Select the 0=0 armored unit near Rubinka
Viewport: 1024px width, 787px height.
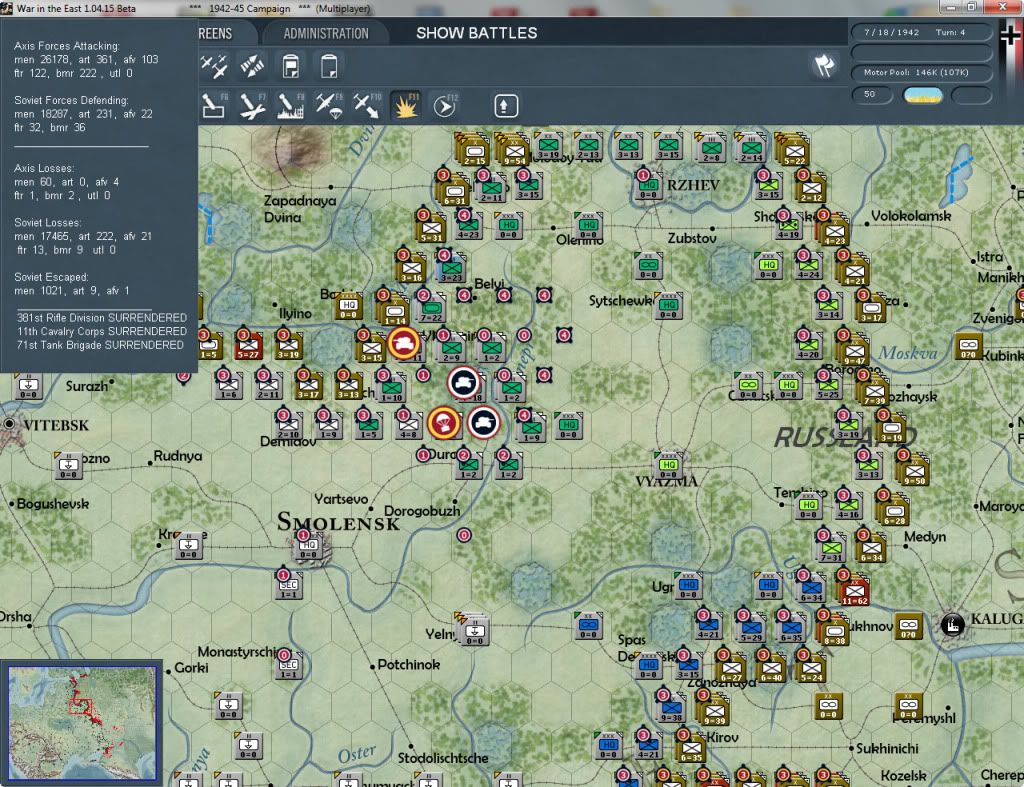tap(968, 346)
